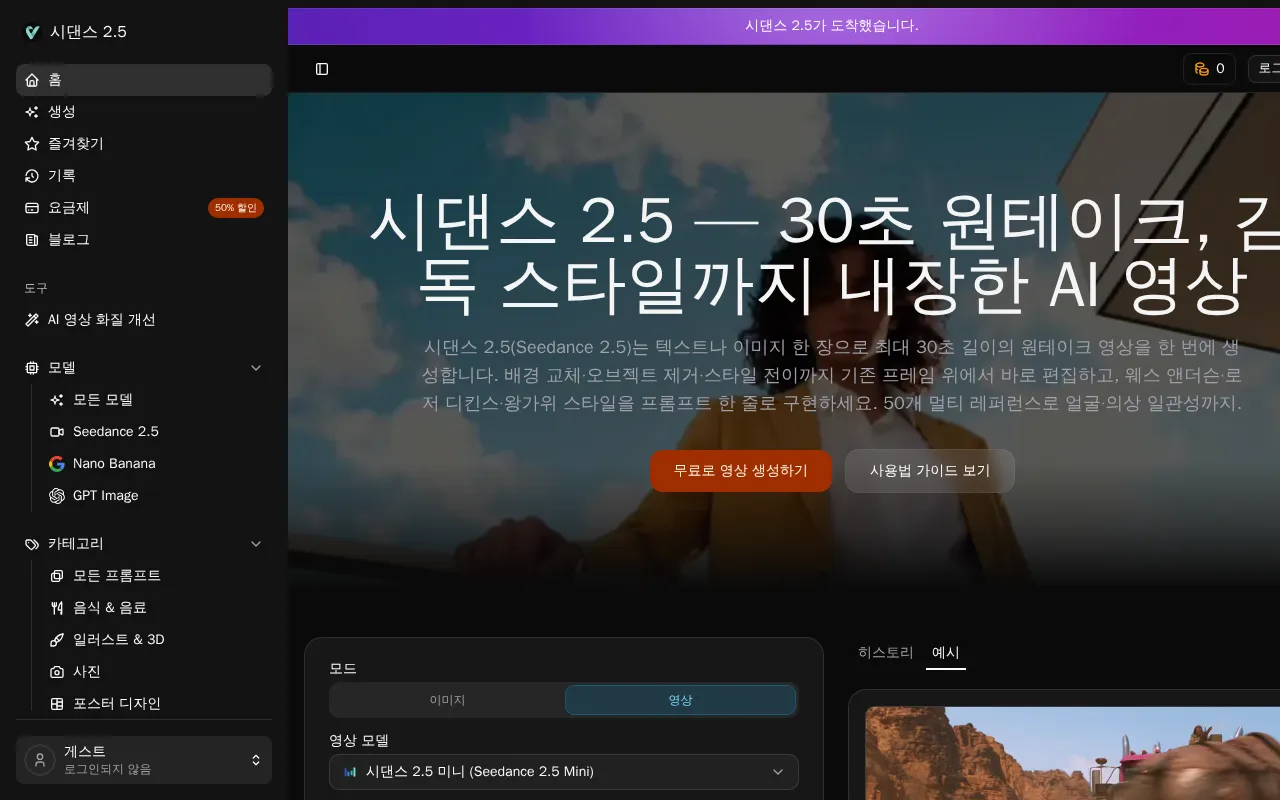Screen dimensions: 1280x800
Task: Click the utensils icon beside 음식 & 음료
Action: (57, 608)
